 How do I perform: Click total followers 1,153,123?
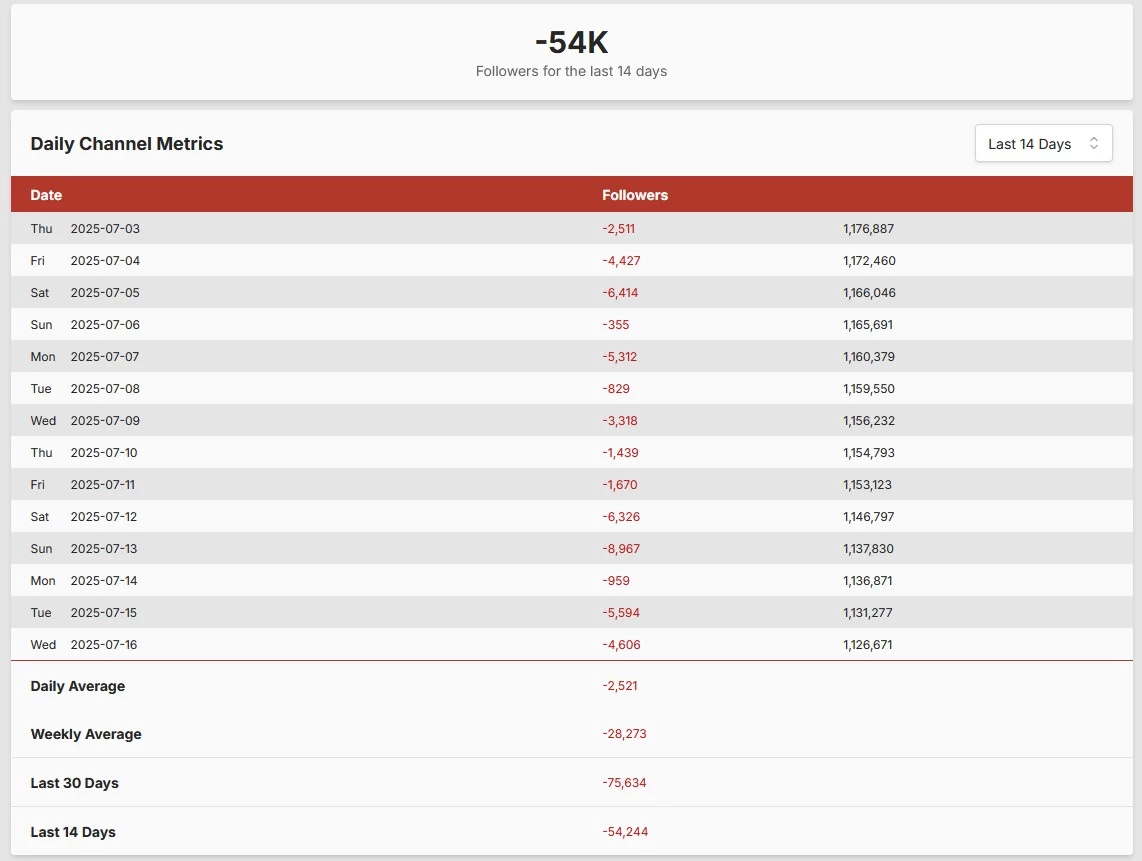[x=867, y=485]
